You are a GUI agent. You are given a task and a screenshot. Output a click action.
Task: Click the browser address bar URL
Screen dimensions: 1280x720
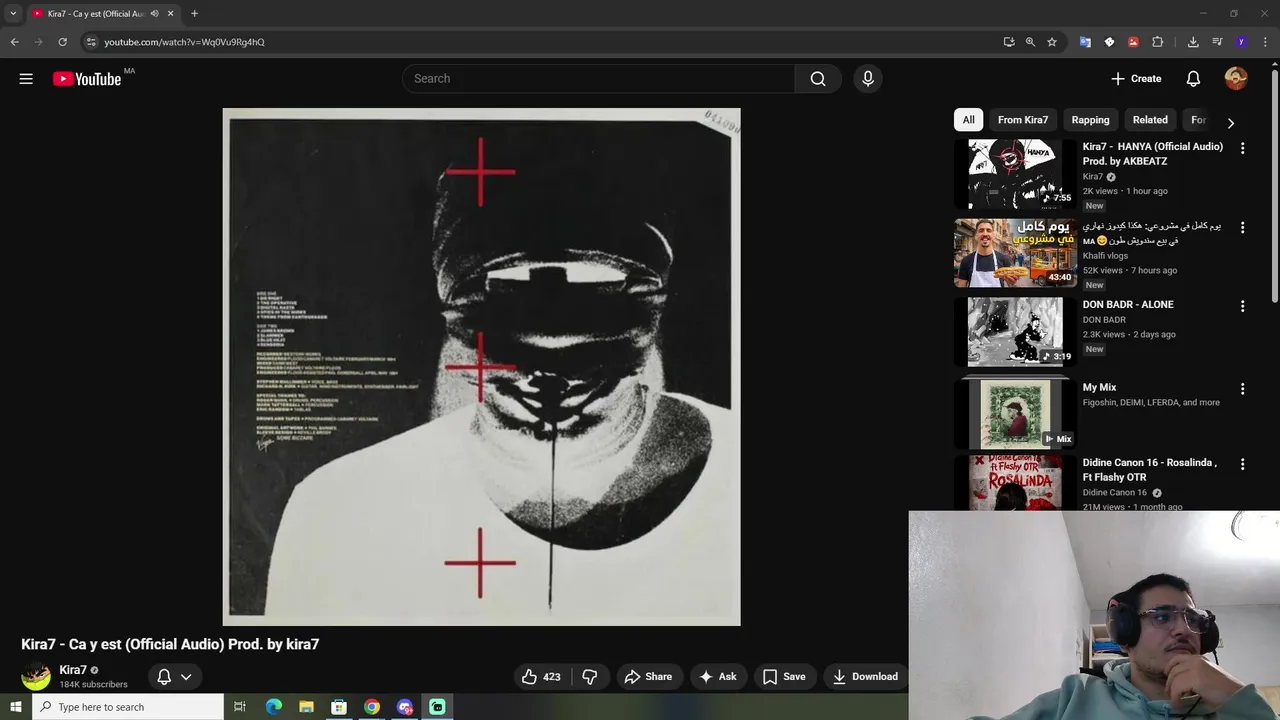click(x=185, y=42)
